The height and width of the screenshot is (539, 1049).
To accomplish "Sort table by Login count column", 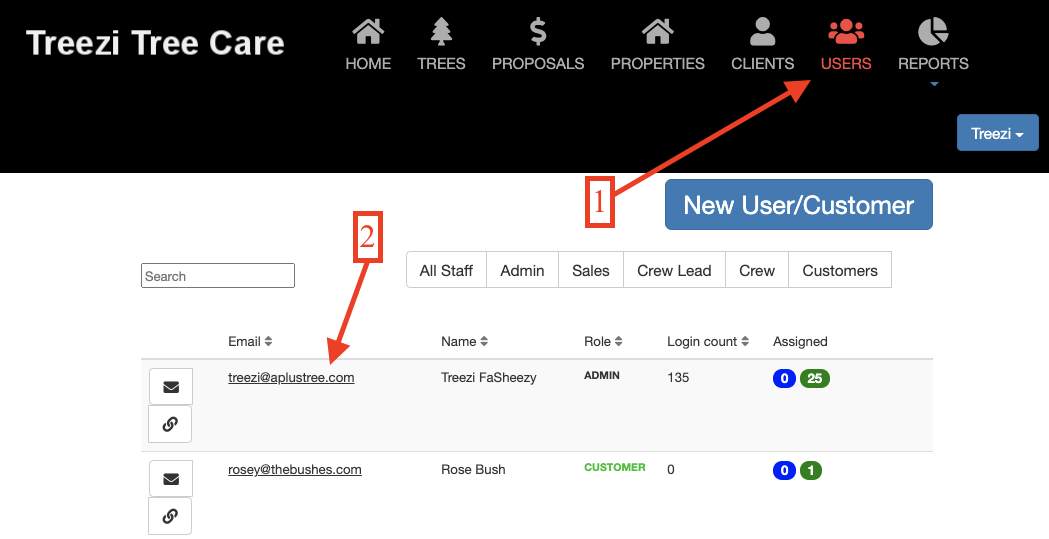I will pyautogui.click(x=708, y=342).
